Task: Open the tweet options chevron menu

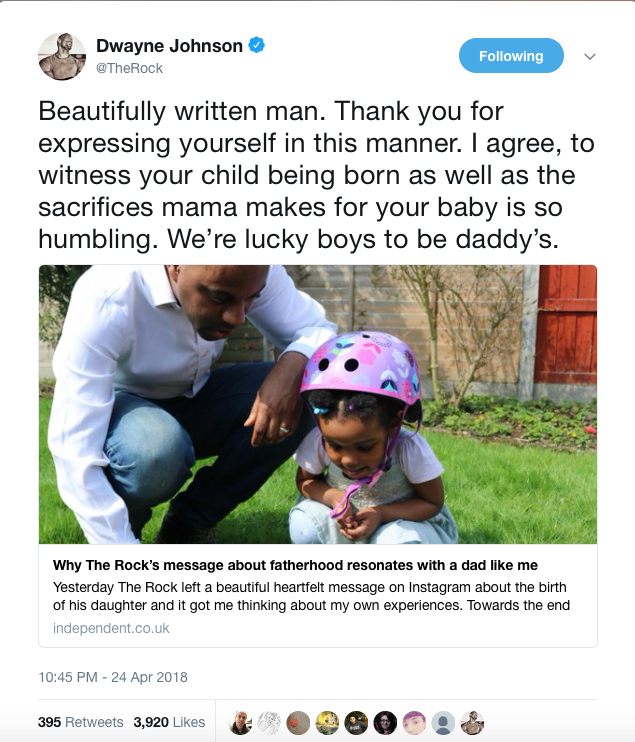Action: pyautogui.click(x=590, y=57)
